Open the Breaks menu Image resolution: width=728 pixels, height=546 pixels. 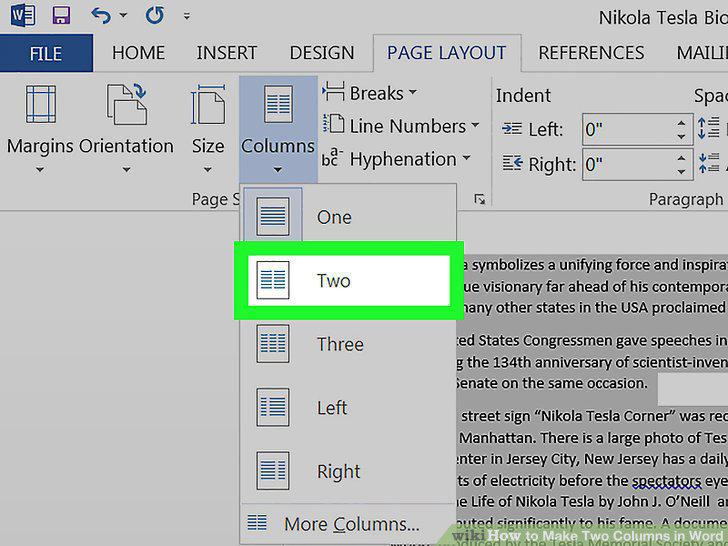coord(370,93)
